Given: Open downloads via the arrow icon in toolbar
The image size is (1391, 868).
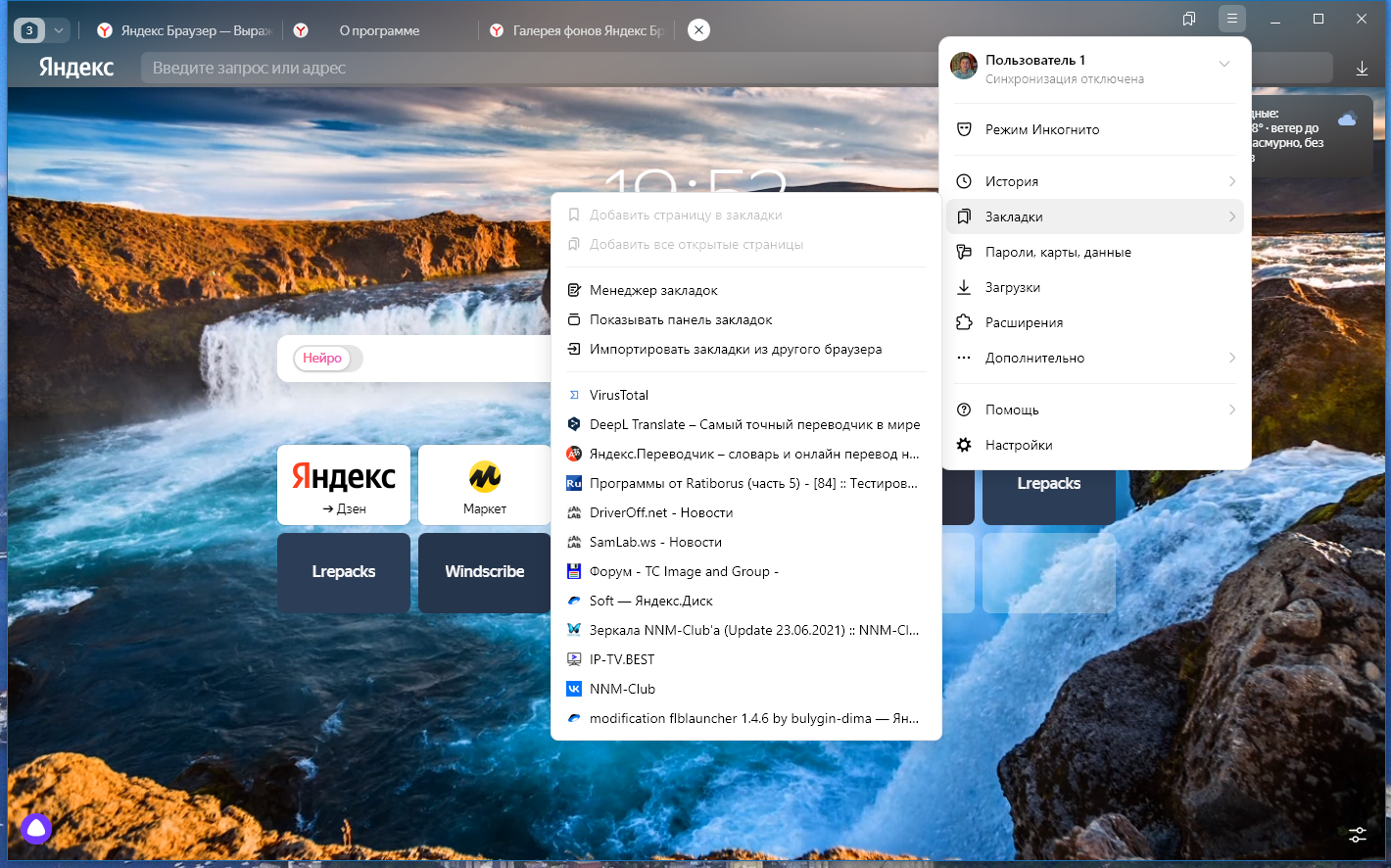Looking at the screenshot, I should (x=1362, y=68).
